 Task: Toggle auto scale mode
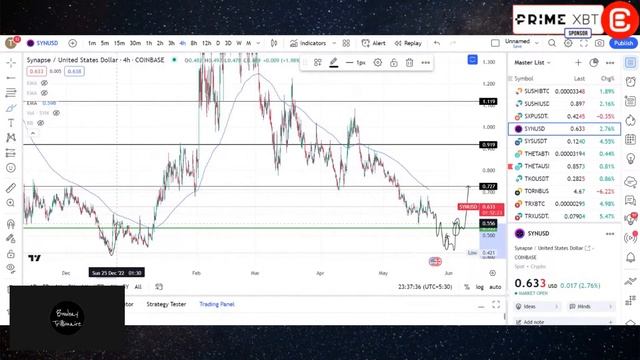[x=495, y=287]
